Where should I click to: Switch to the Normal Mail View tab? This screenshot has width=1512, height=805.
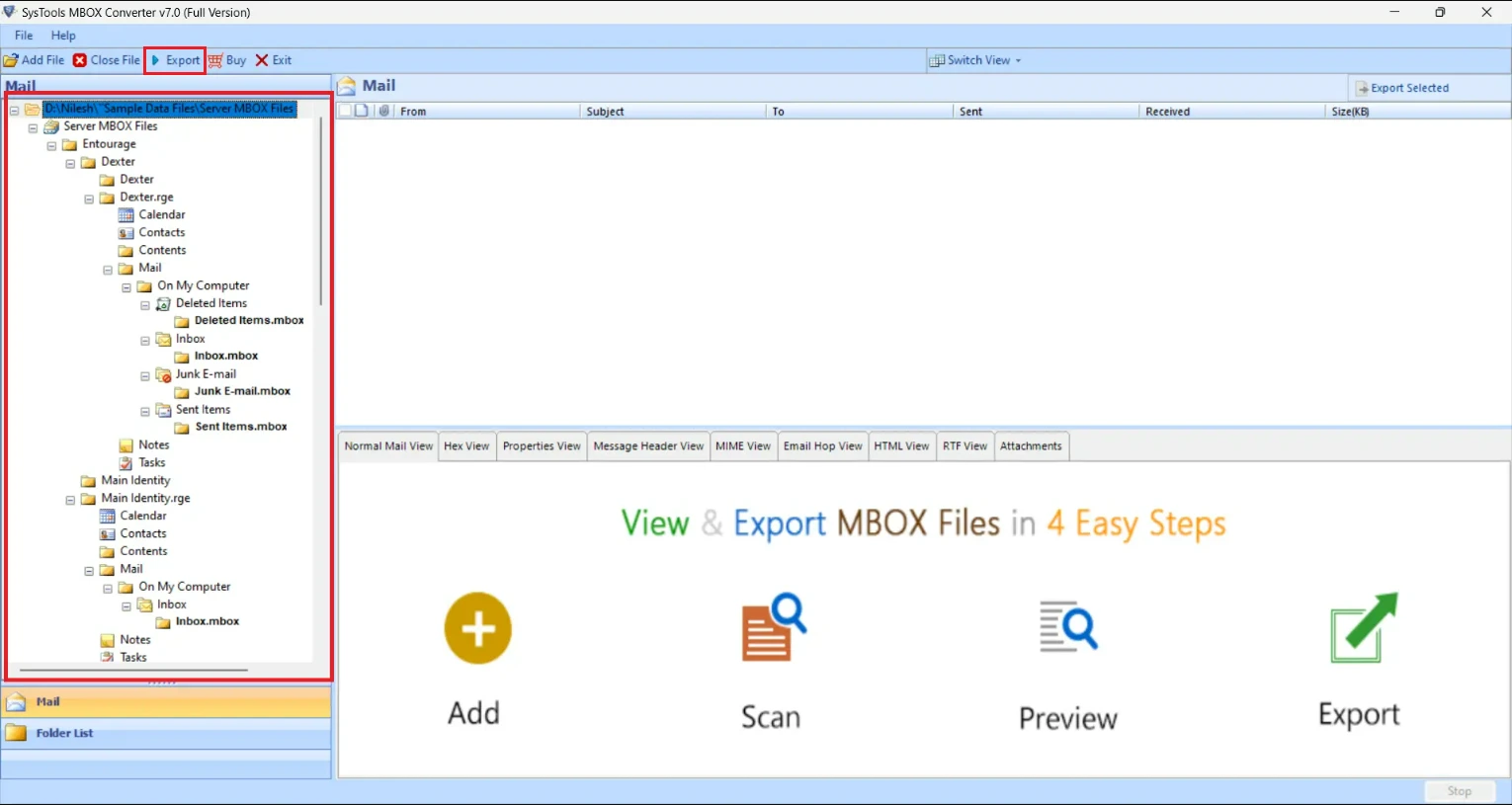click(388, 446)
